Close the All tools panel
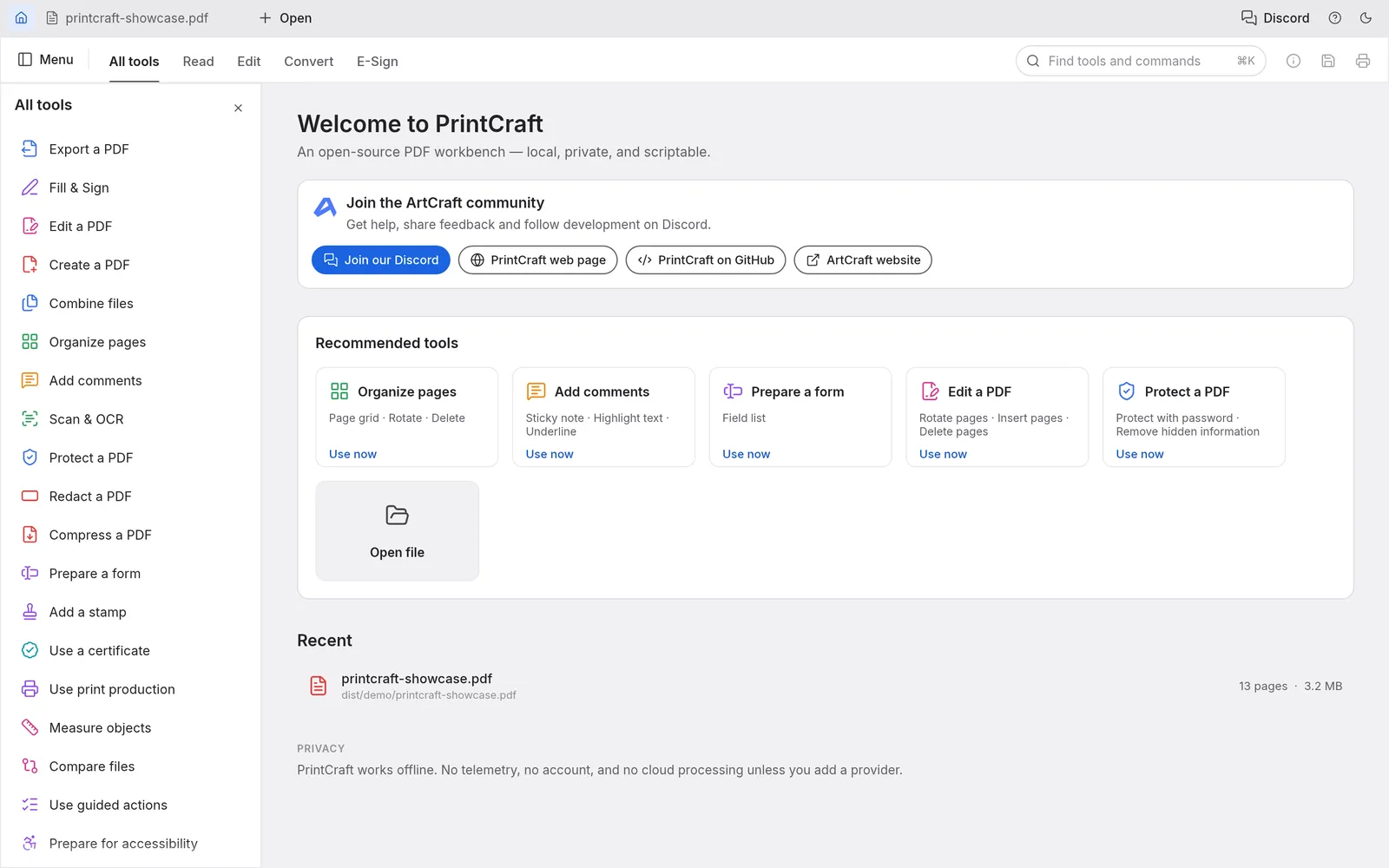 tap(238, 108)
